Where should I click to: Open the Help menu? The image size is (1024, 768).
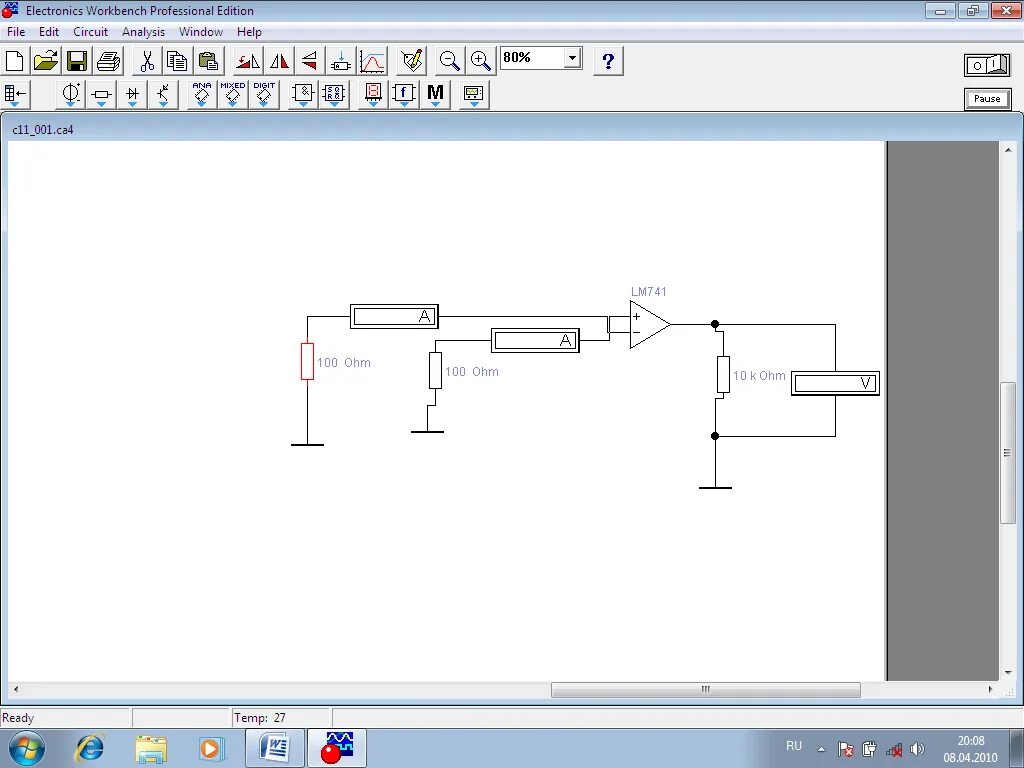click(249, 31)
